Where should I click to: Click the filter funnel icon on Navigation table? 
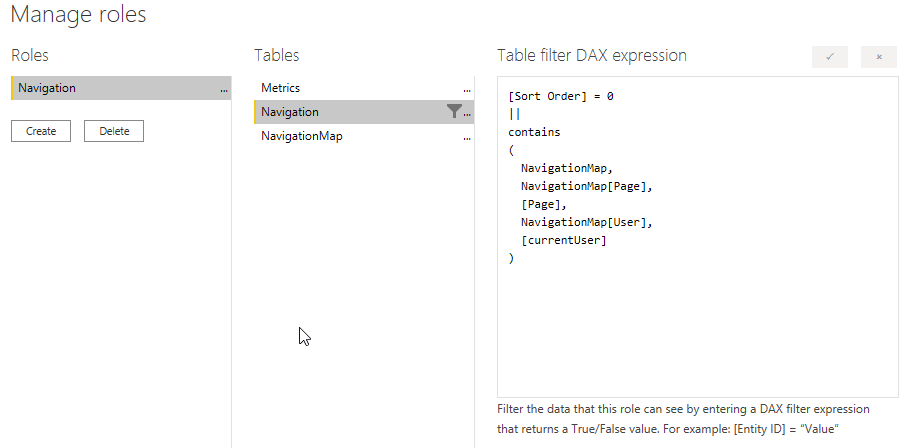pos(454,112)
